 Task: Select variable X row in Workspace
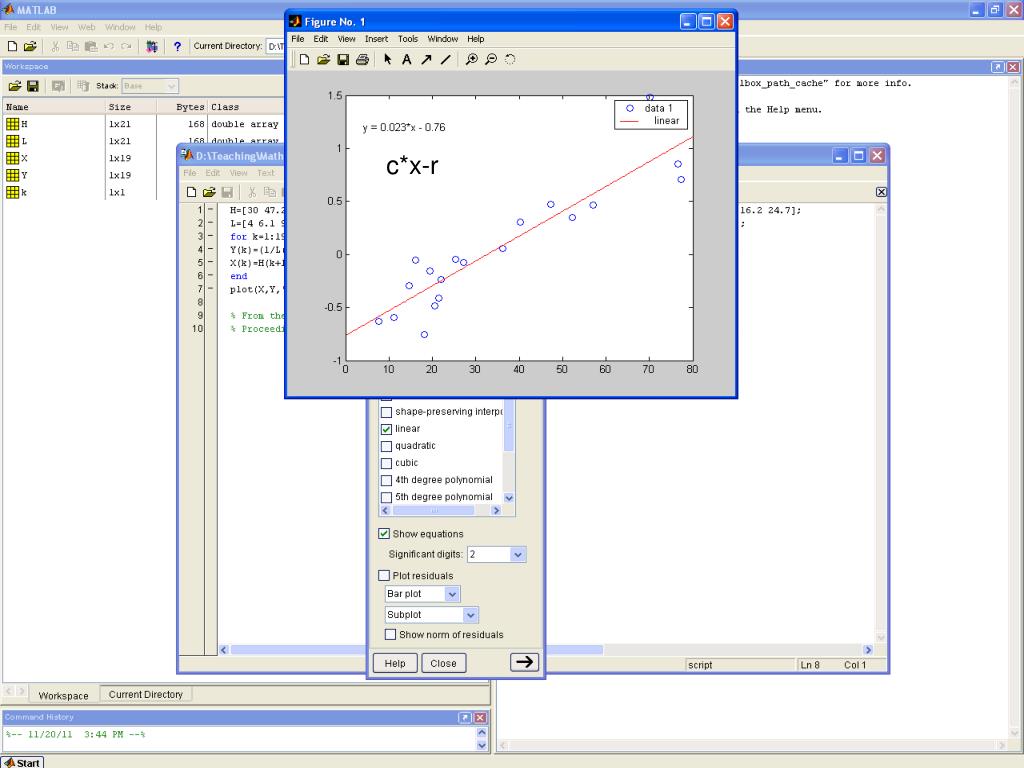point(144,158)
